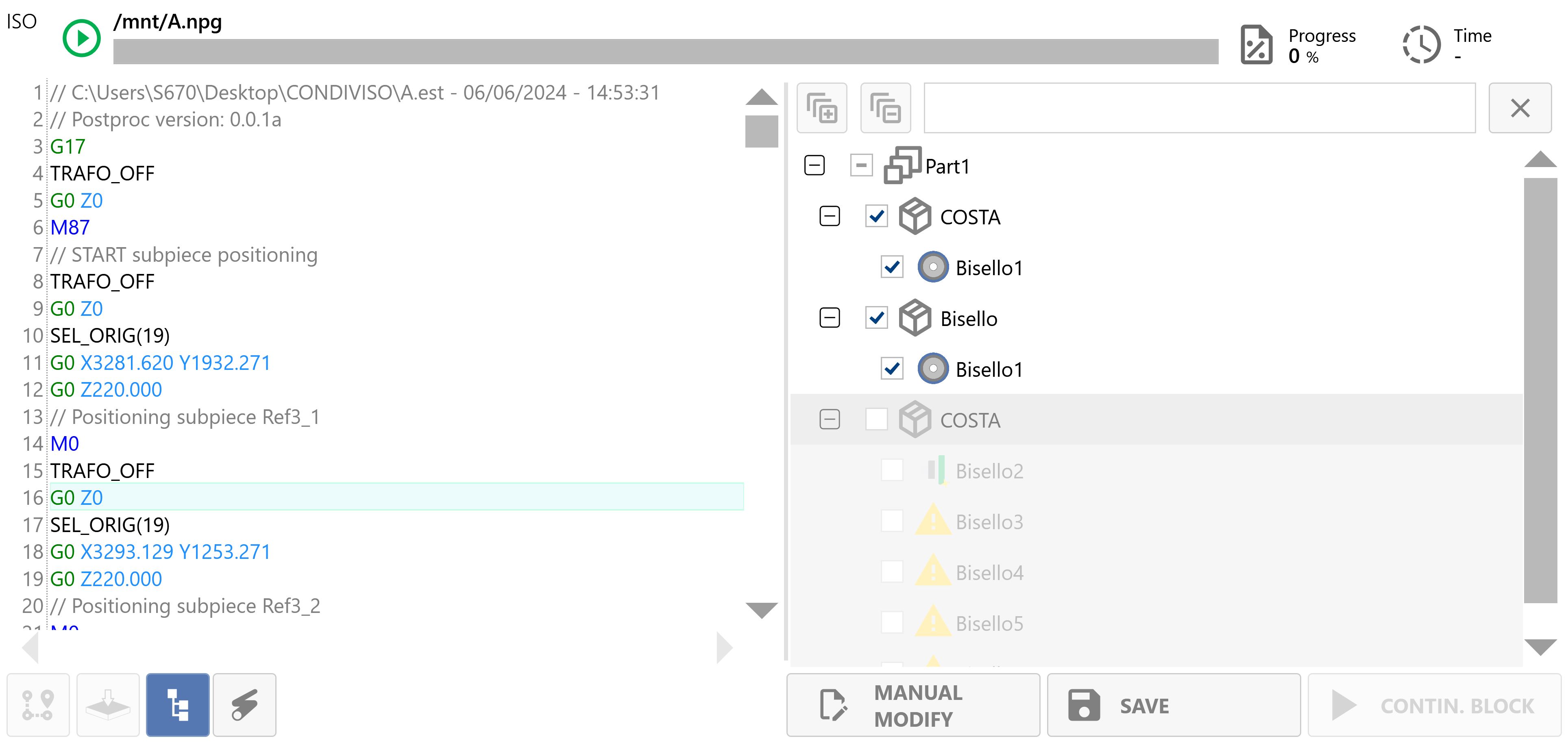Viewport: 1568px width, 743px height.
Task: Click the Time clock icon
Action: 1422,44
